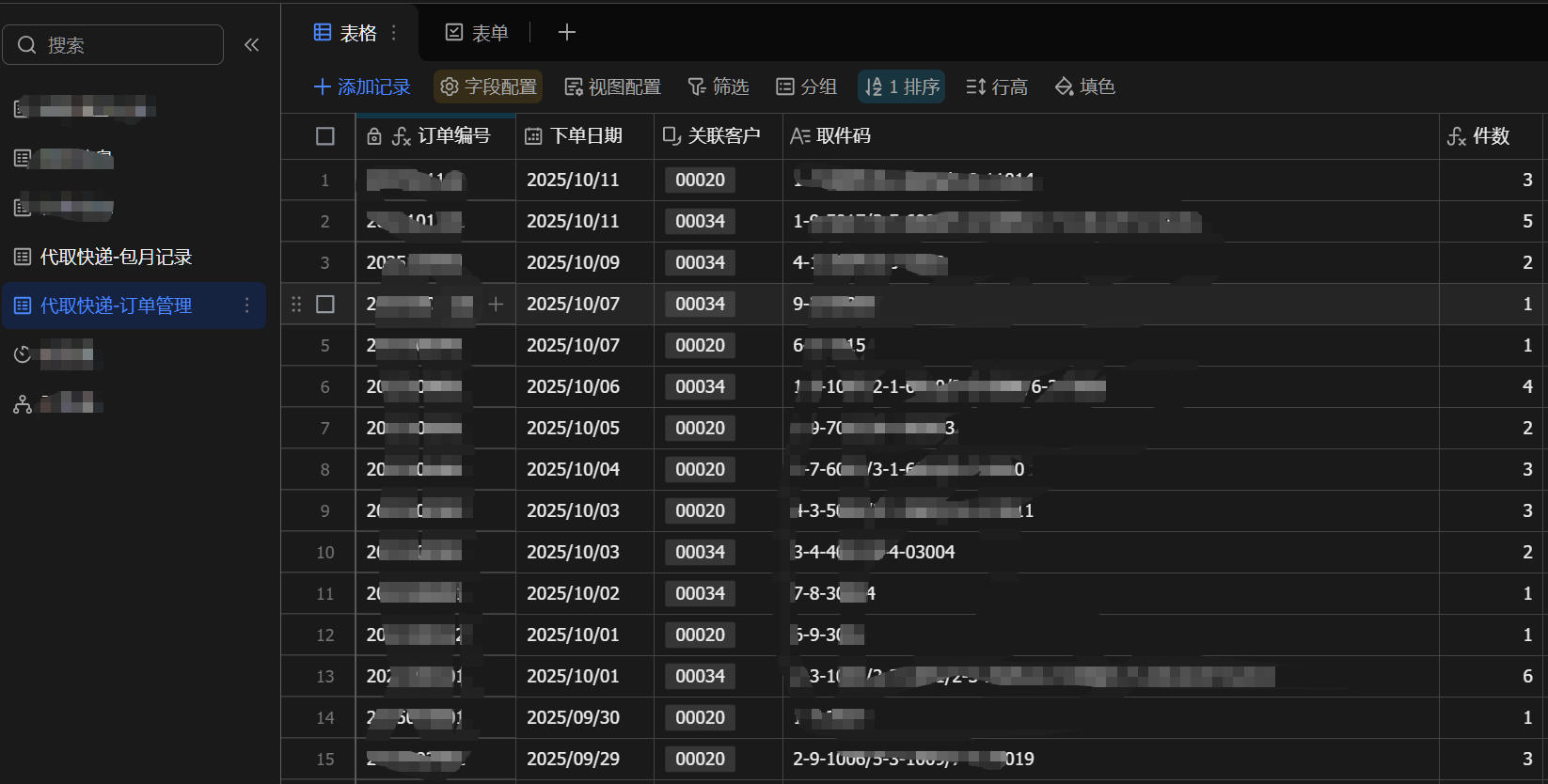Screen dimensions: 1548x784
Task: Click the 关联客户 column header
Action: click(719, 136)
